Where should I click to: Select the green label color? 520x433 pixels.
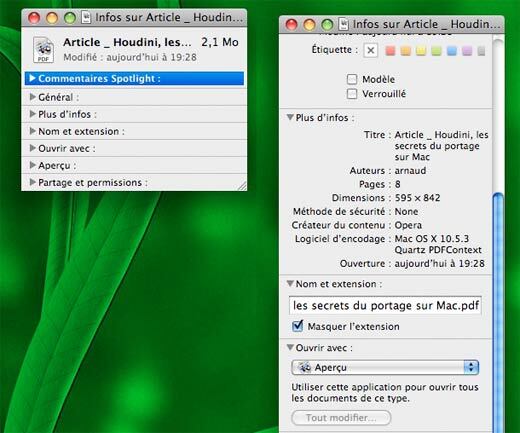pos(436,51)
